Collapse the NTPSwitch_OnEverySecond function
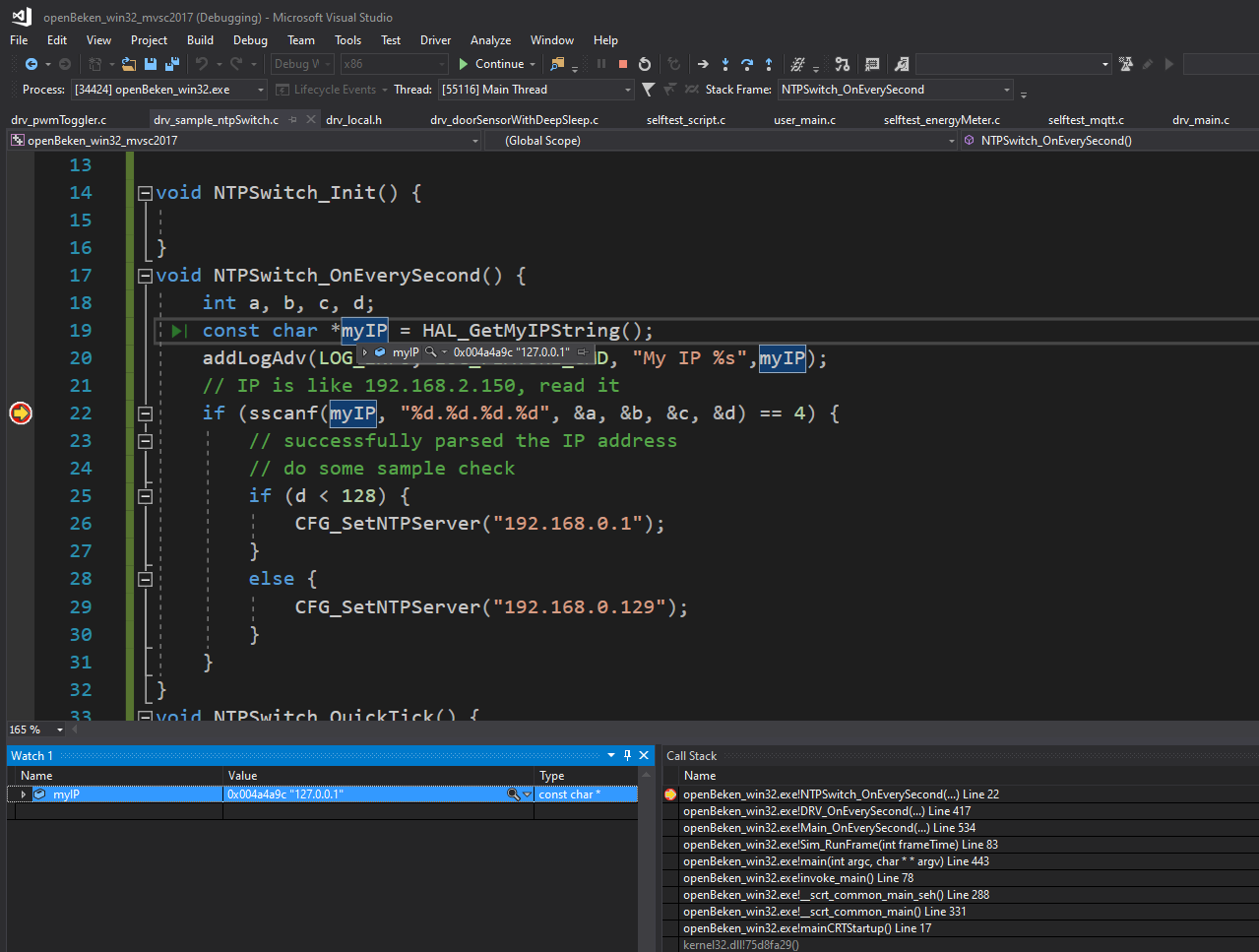Image resolution: width=1259 pixels, height=952 pixels. point(145,276)
